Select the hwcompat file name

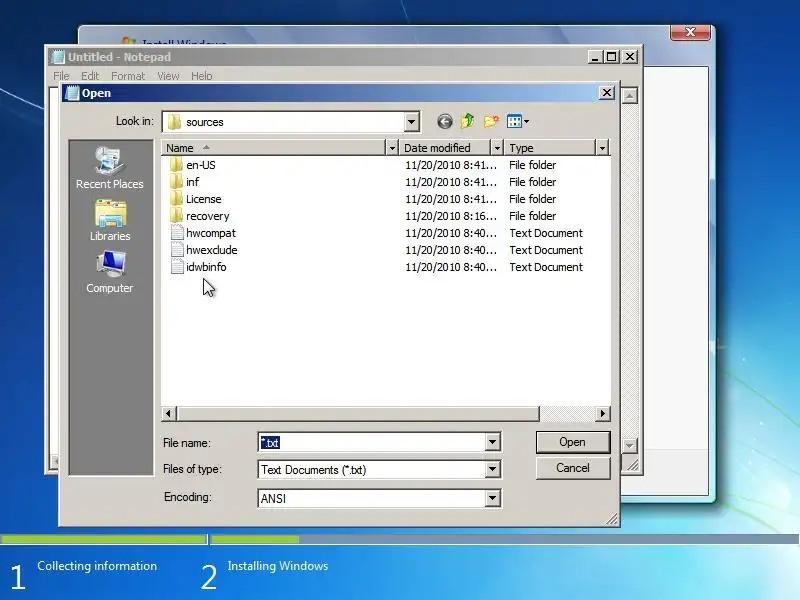(211, 233)
